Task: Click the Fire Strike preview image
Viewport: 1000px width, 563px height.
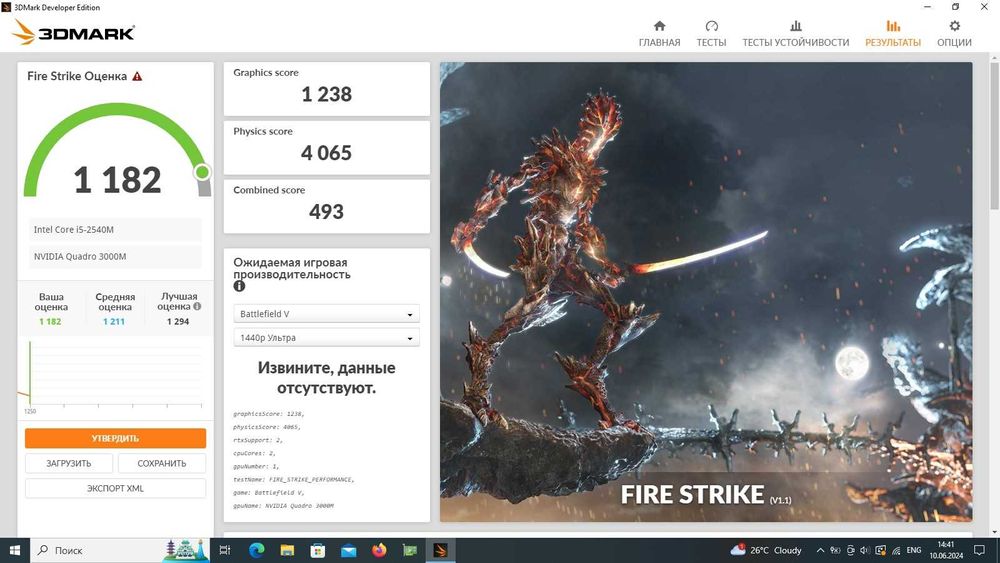Action: [706, 291]
